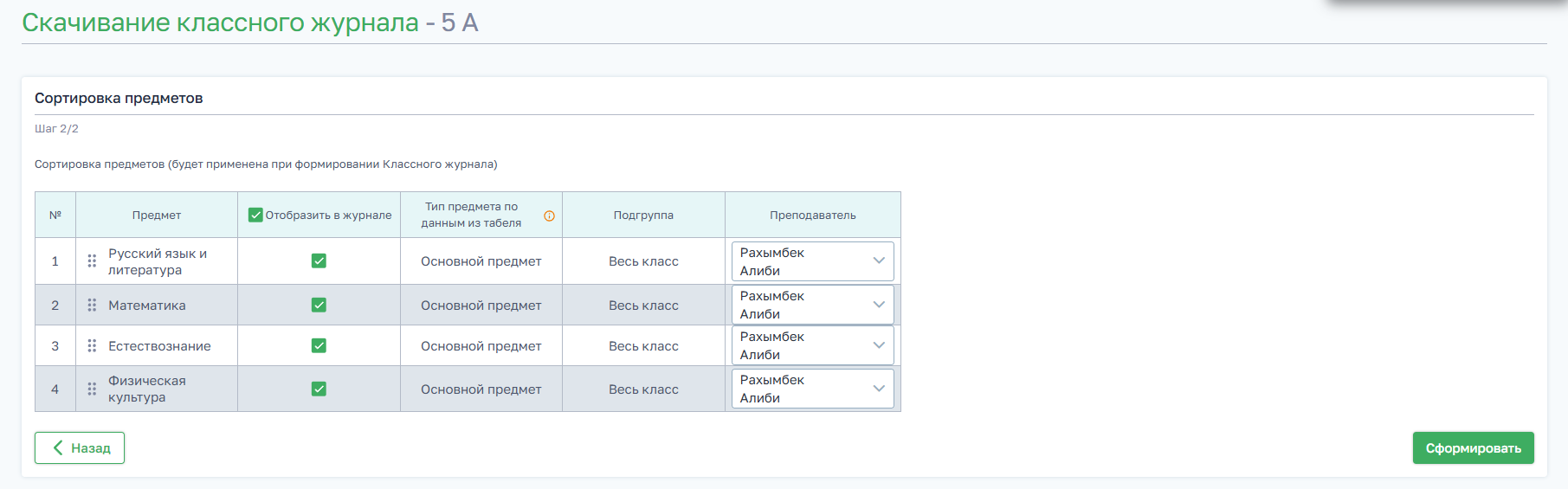
Task: Select the Естествознание subject name
Action: 159,346
